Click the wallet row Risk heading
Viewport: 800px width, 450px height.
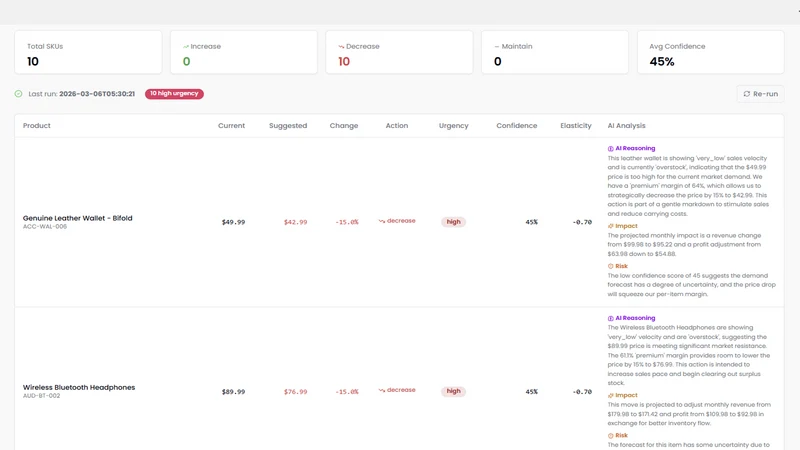(x=621, y=266)
